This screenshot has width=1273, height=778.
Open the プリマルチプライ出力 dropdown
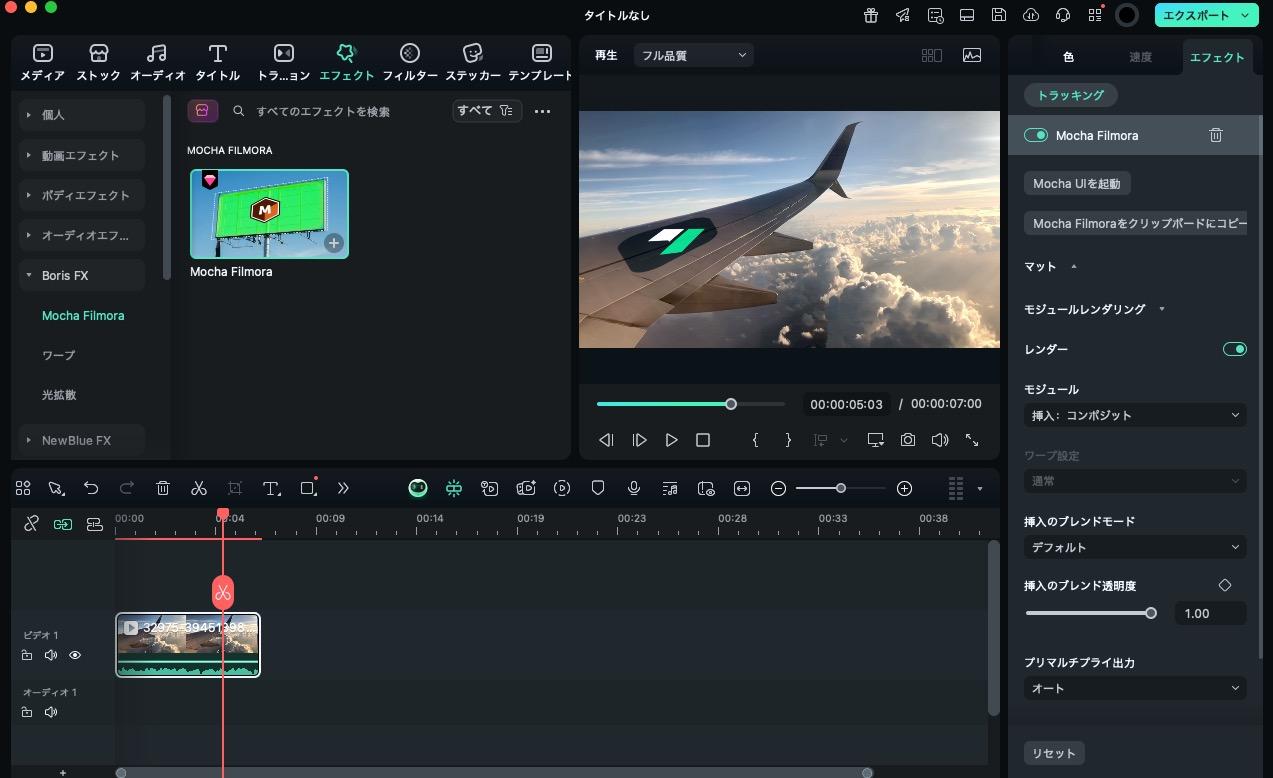pos(1135,688)
